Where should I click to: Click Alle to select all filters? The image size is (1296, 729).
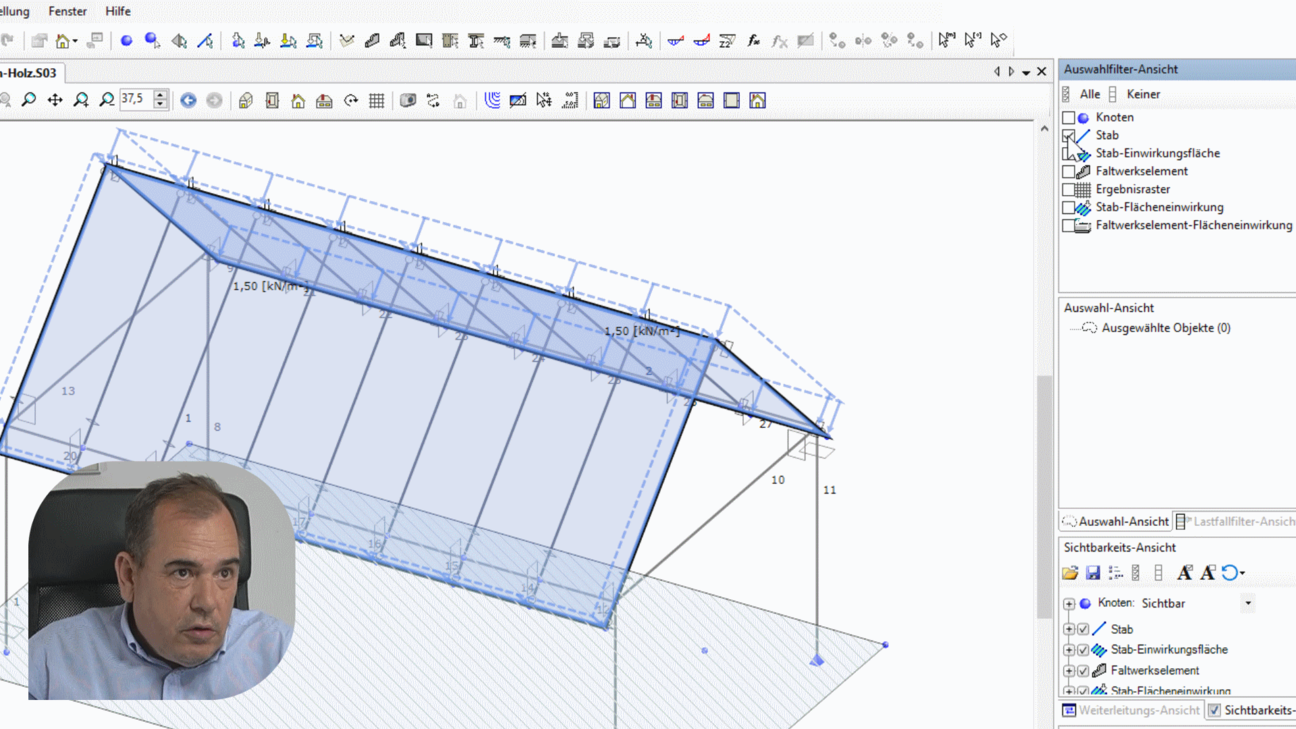click(1089, 94)
